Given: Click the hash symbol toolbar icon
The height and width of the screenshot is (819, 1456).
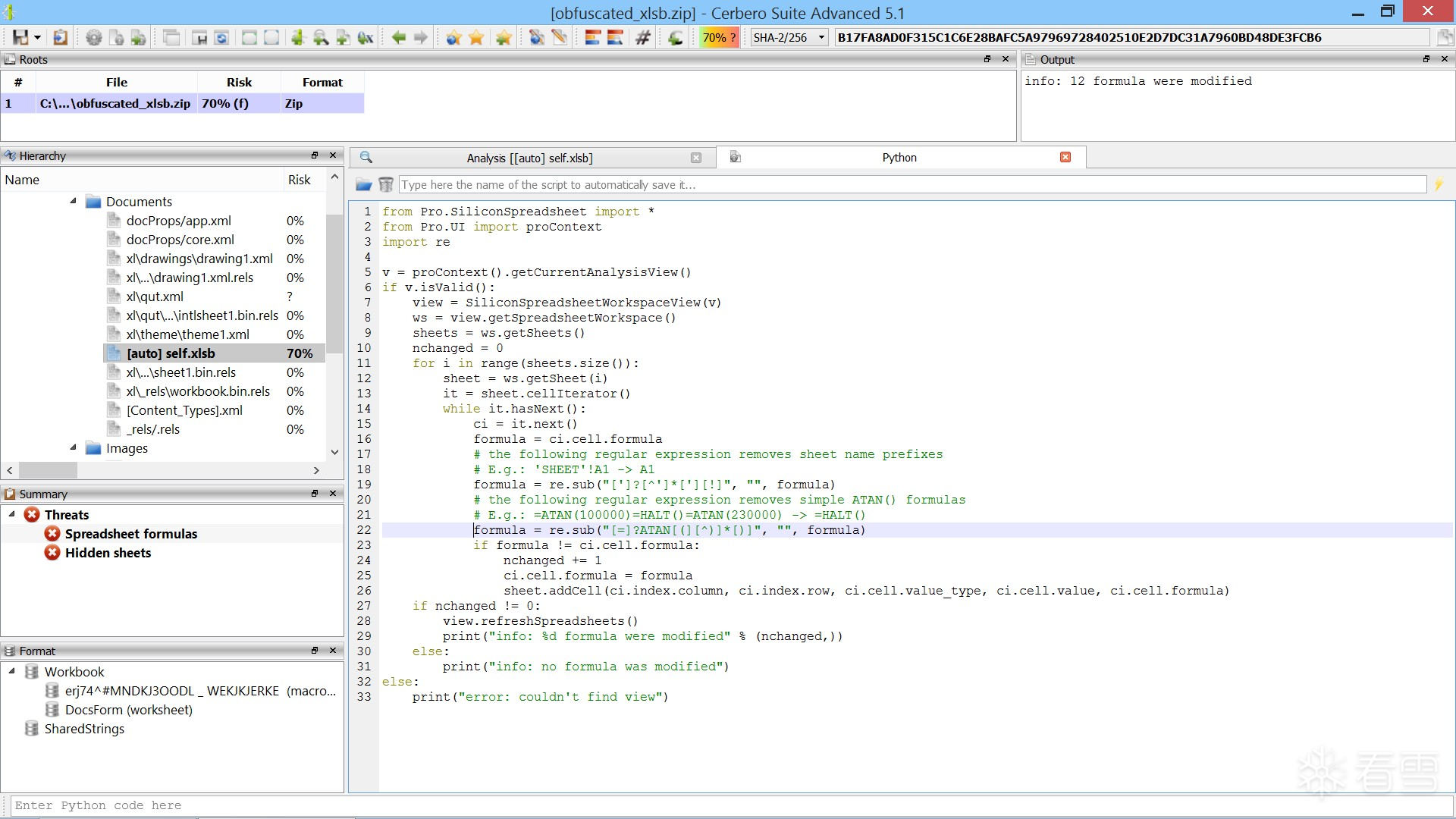Looking at the screenshot, I should tap(643, 37).
